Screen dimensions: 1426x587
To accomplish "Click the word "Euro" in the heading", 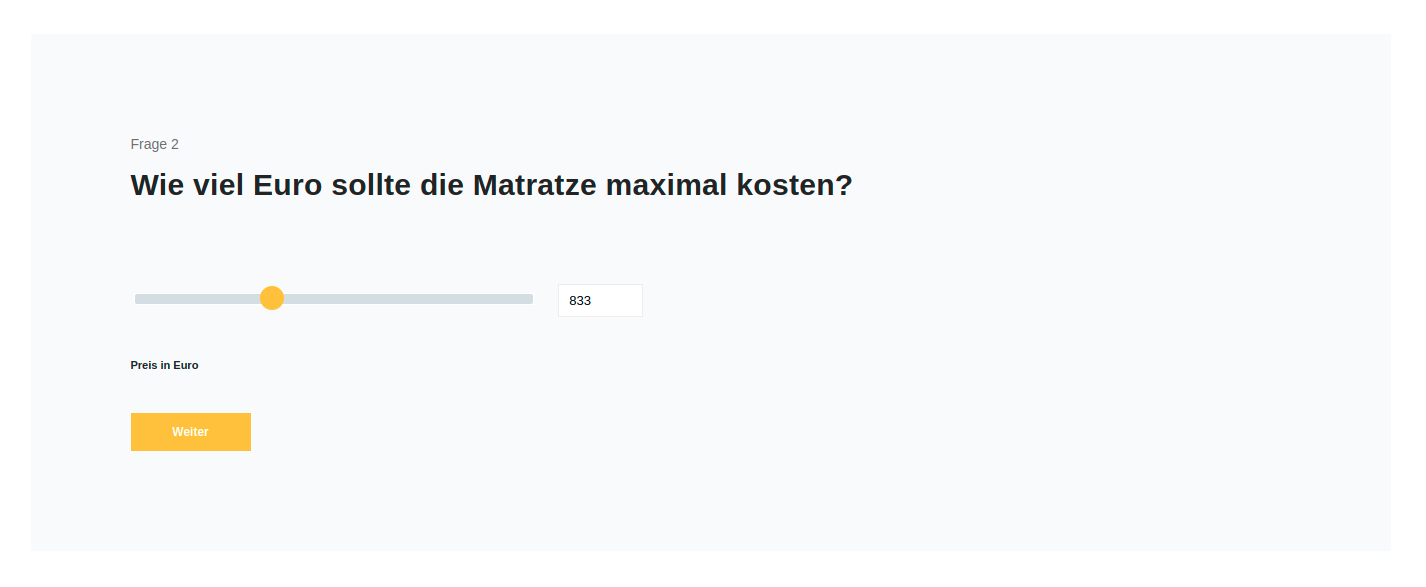I will pos(287,186).
